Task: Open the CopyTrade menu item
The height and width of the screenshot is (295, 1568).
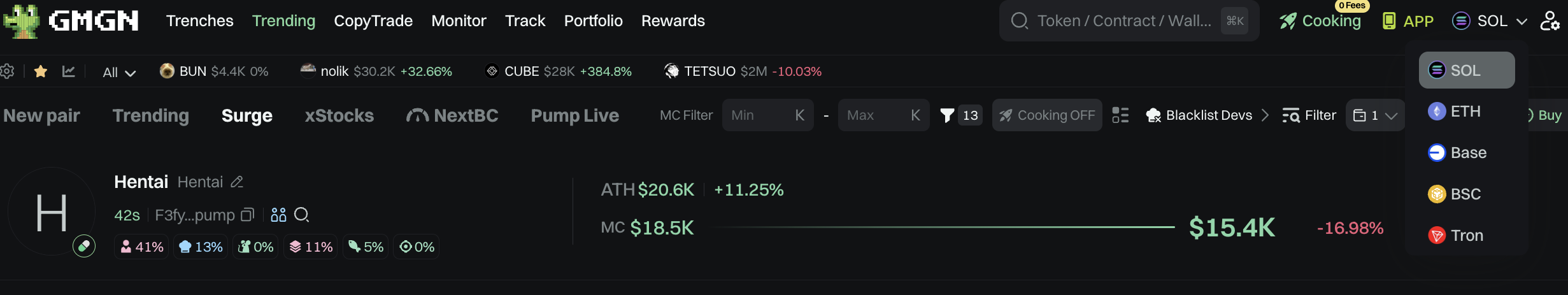Action: pos(373,21)
